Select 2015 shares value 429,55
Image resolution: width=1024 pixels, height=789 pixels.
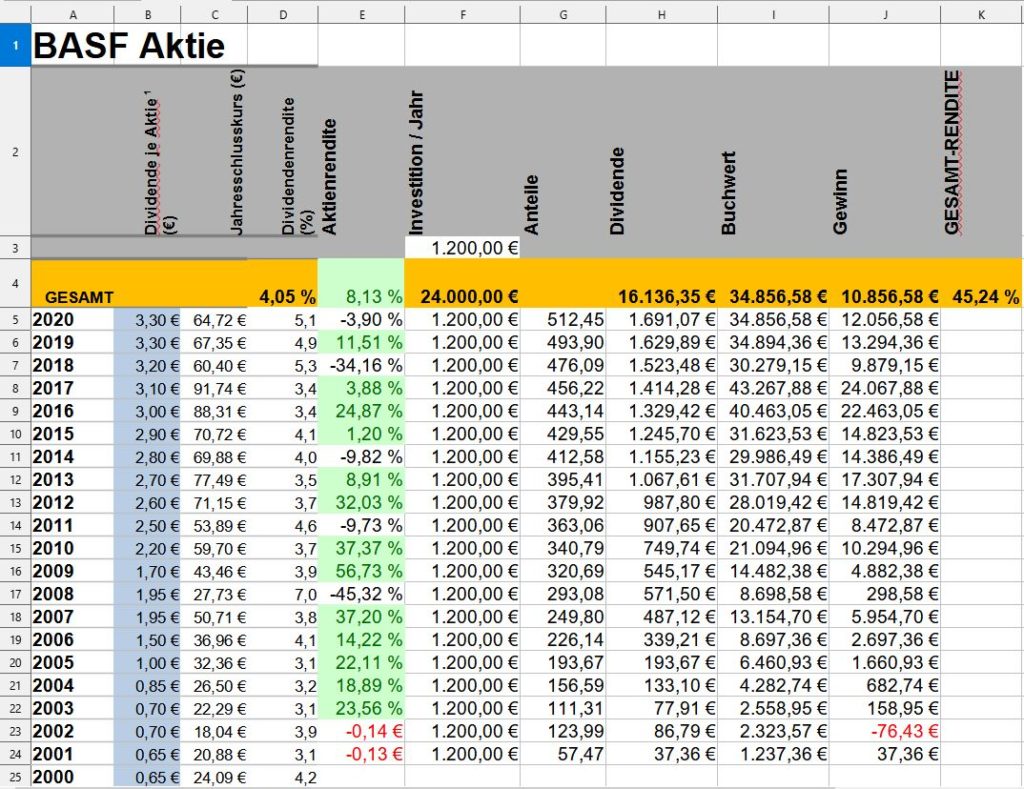coord(563,434)
